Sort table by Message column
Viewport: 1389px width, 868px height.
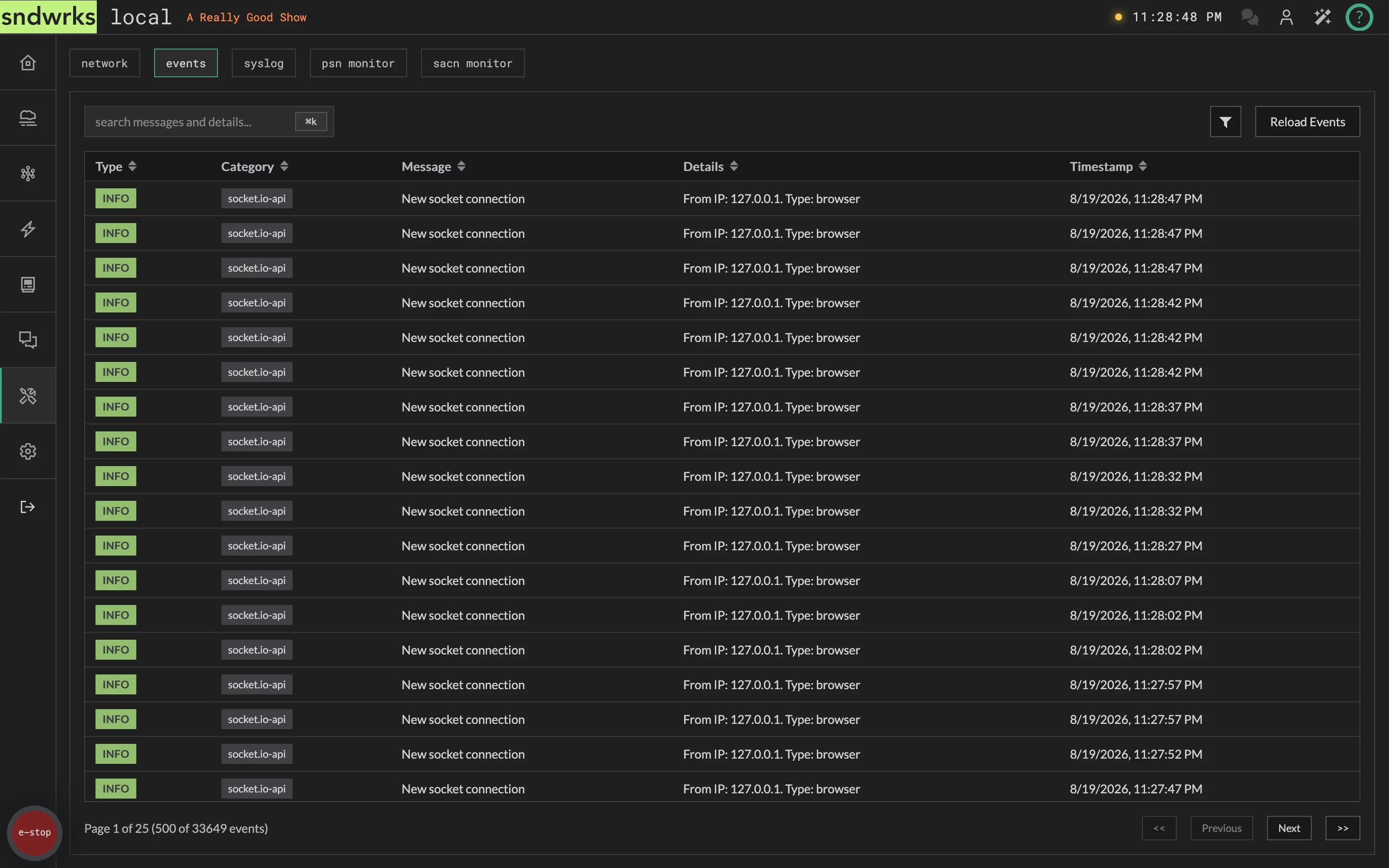click(433, 167)
